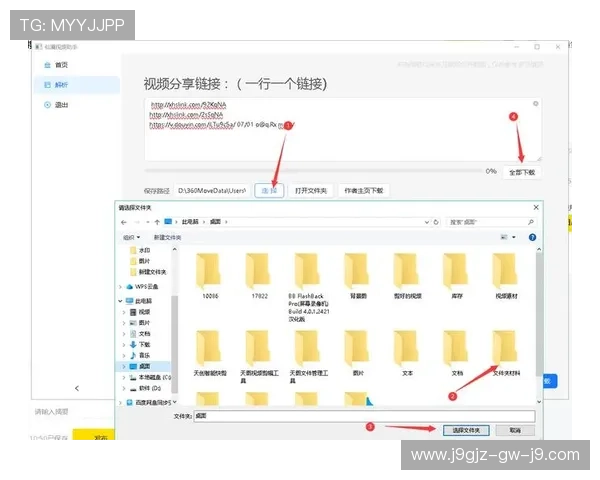Select the 天创智能快剪 folder

pos(210,353)
